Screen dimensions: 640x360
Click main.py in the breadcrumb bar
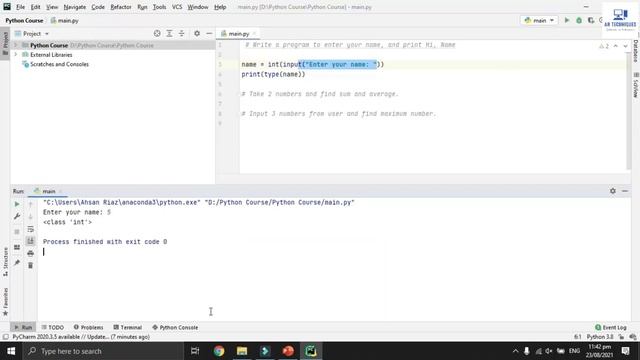click(x=64, y=20)
